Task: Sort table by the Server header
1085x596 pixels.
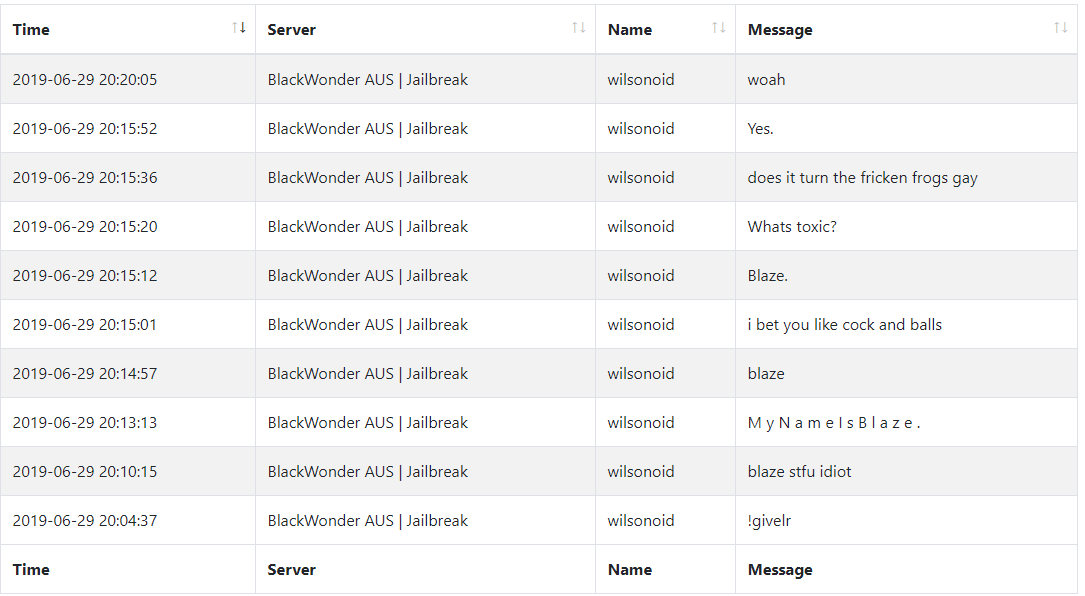Action: click(426, 29)
